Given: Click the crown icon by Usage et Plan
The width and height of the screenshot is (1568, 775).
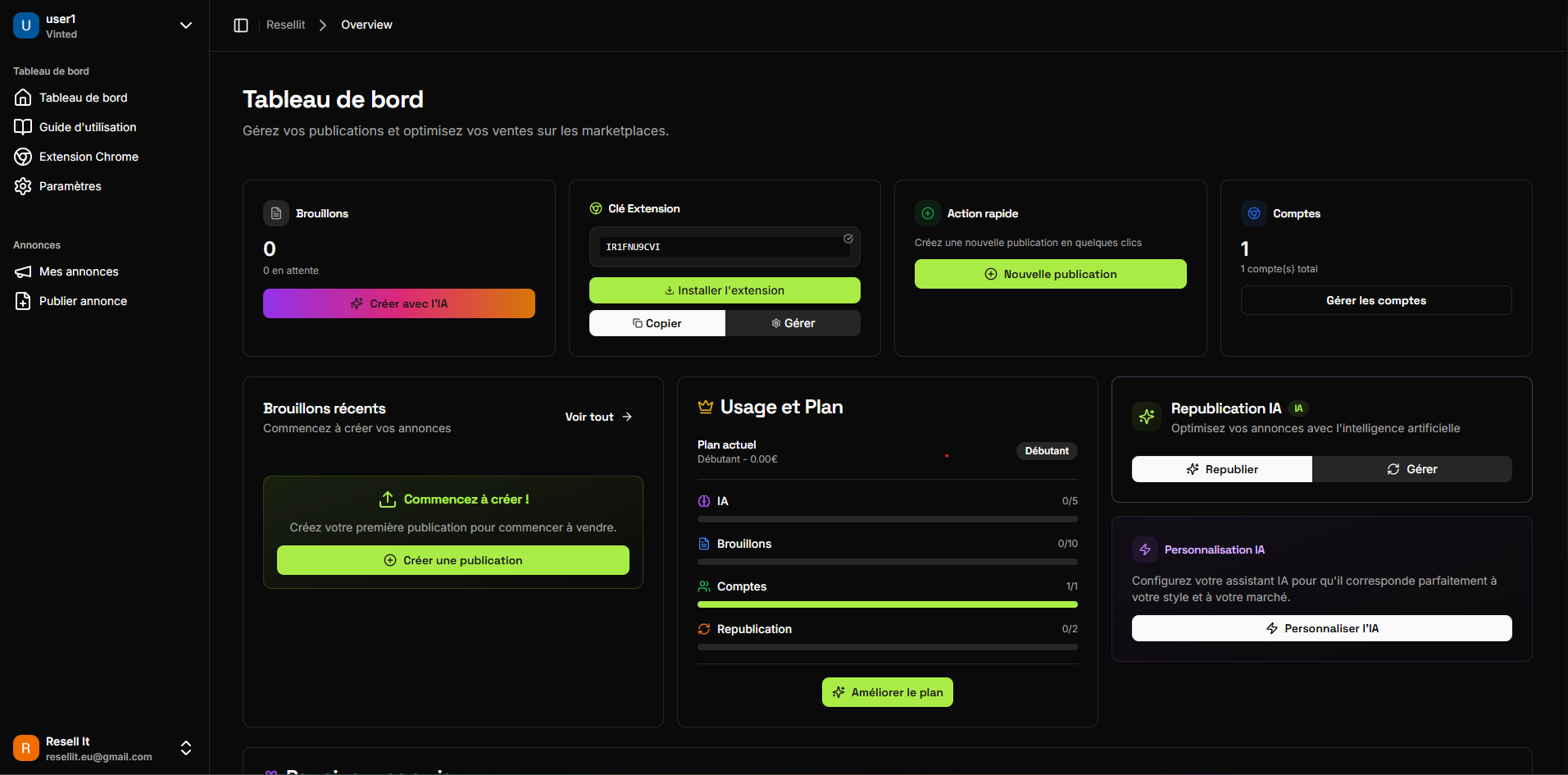Looking at the screenshot, I should [706, 407].
